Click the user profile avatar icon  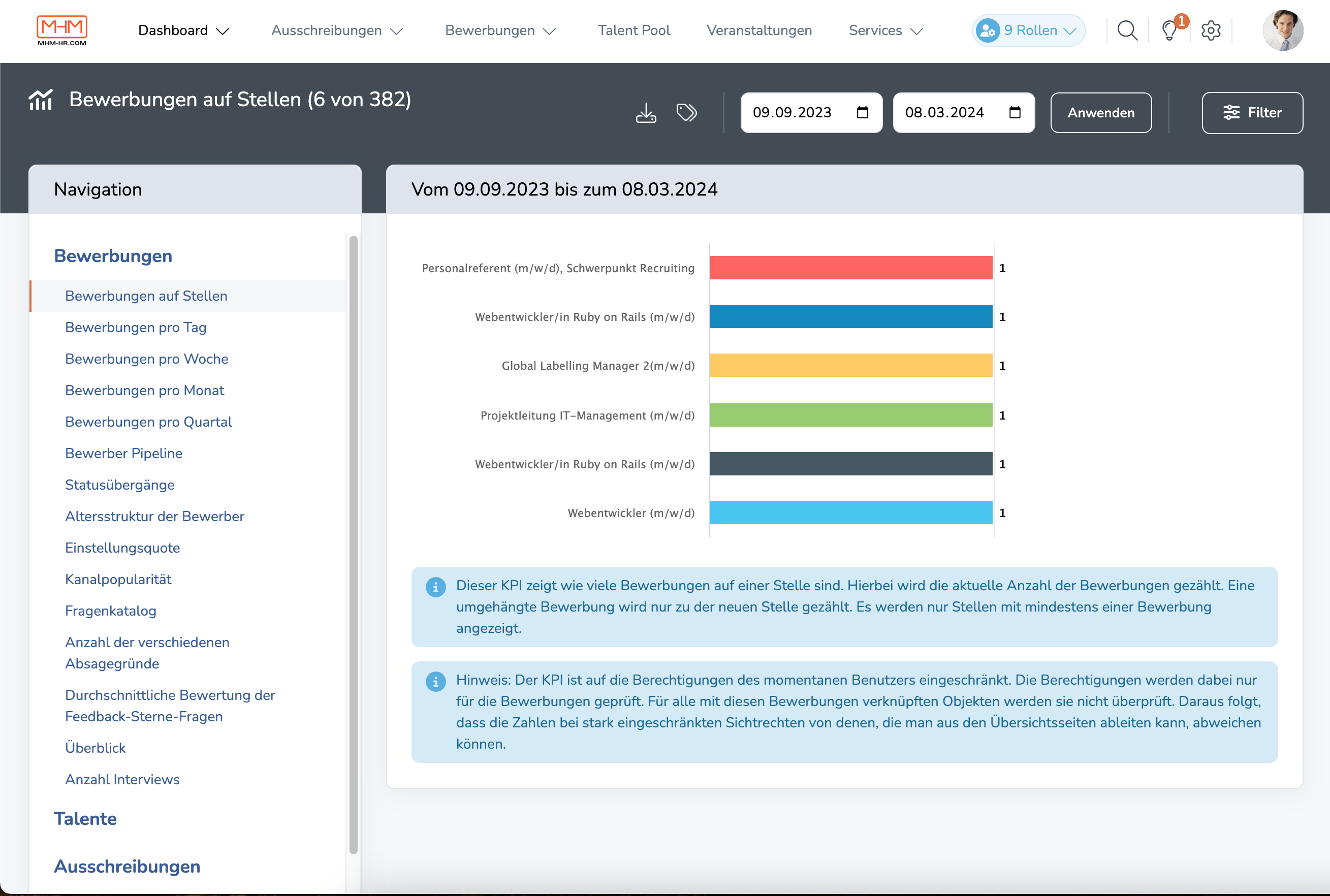click(1284, 30)
